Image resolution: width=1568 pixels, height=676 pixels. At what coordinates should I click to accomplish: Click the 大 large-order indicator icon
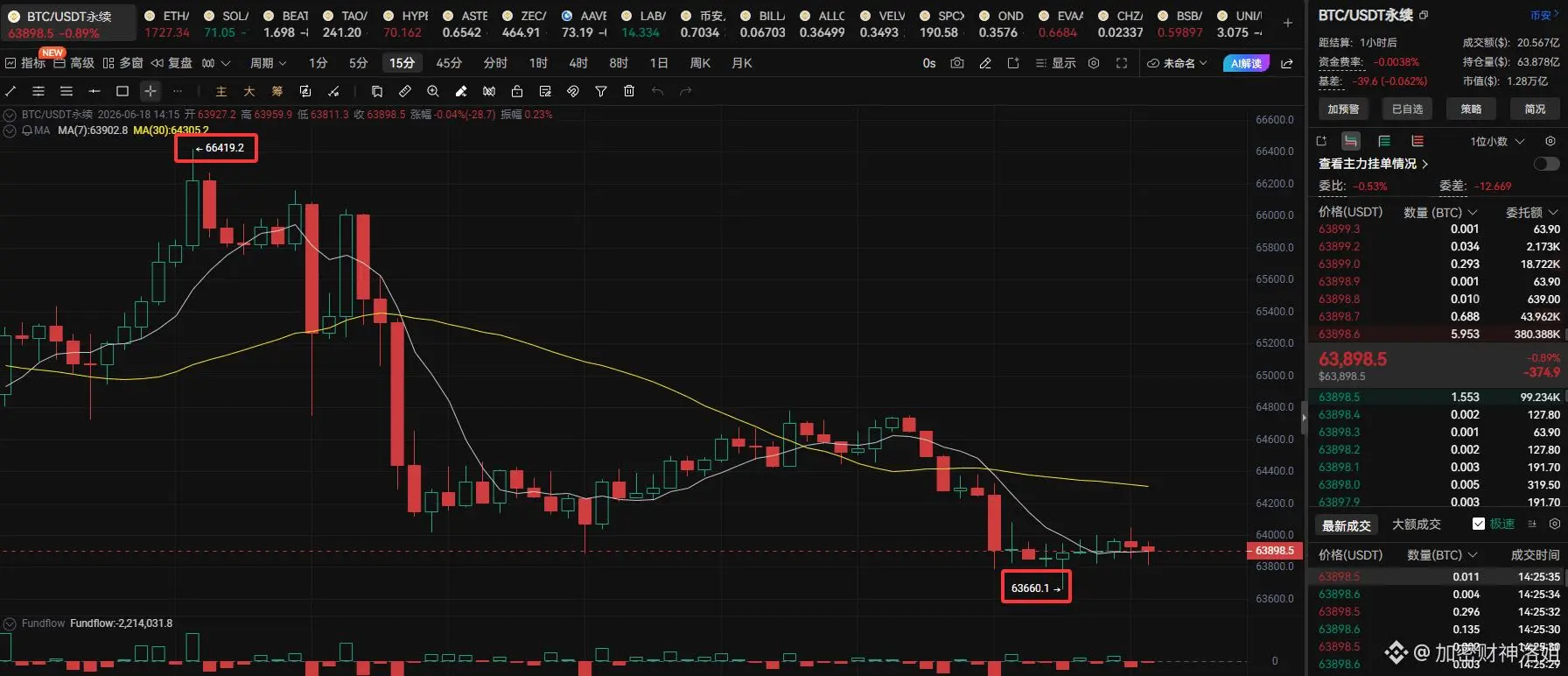click(249, 91)
